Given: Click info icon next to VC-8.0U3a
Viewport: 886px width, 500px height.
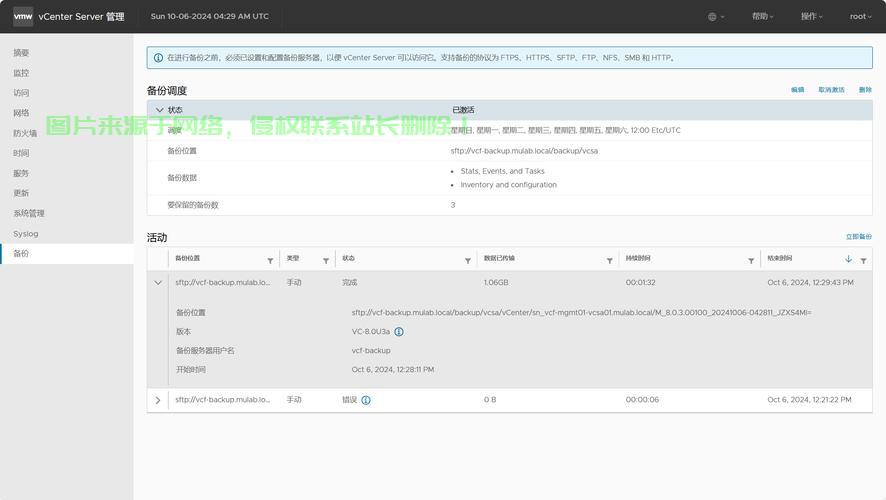Looking at the screenshot, I should [x=399, y=332].
